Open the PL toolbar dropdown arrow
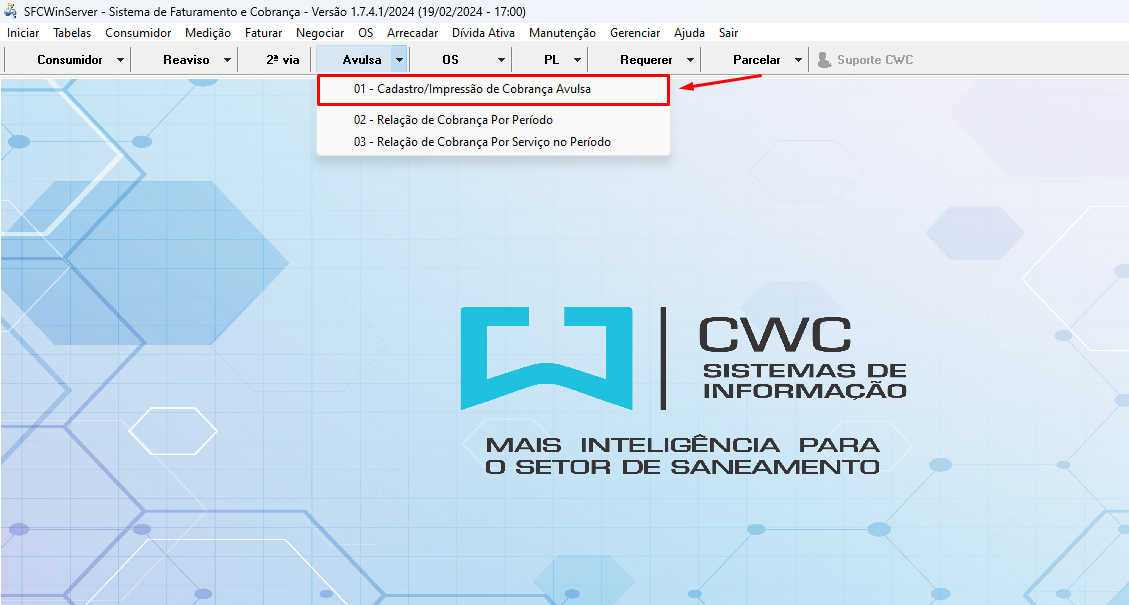1129x605 pixels. (577, 60)
